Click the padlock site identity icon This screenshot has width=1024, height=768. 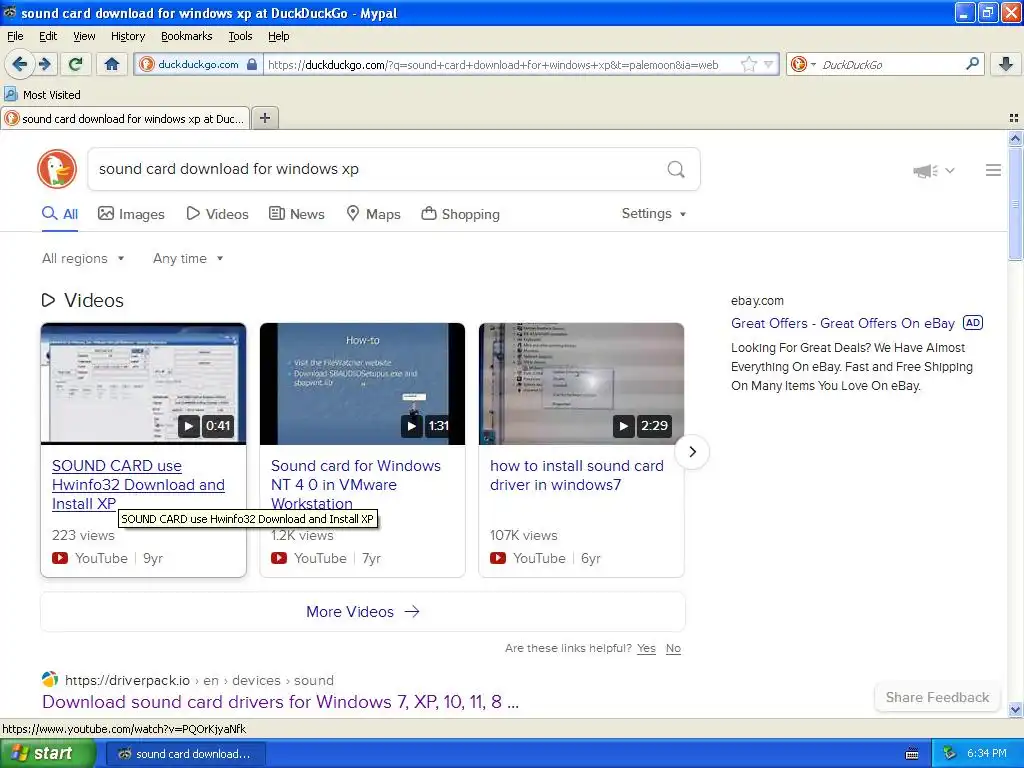[x=252, y=64]
